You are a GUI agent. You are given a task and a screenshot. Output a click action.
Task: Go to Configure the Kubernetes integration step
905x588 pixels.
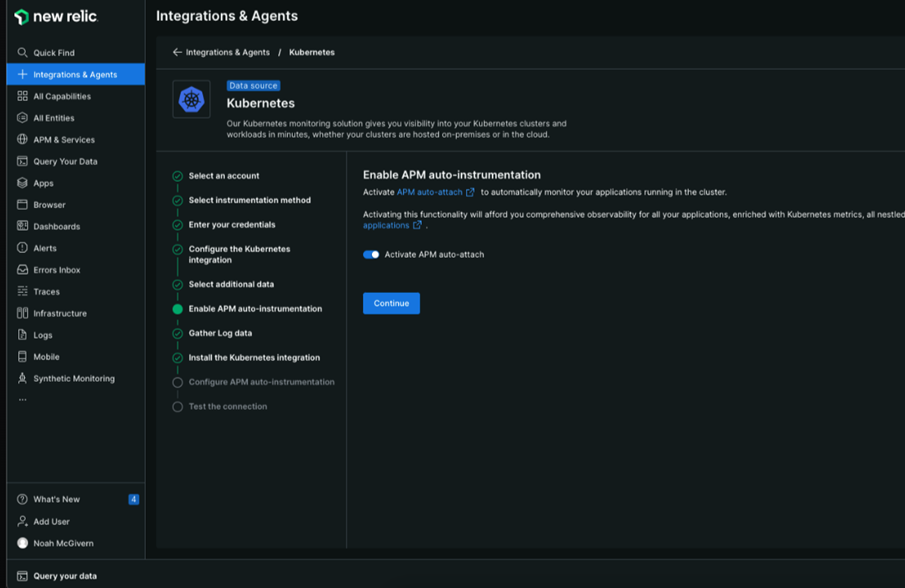click(x=240, y=254)
